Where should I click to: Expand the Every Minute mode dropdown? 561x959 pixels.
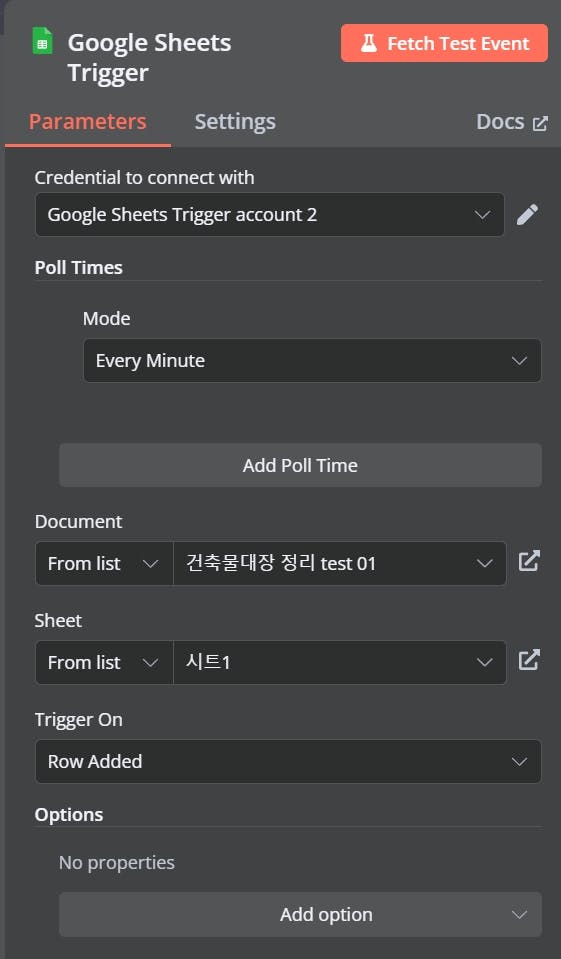pyautogui.click(x=312, y=361)
